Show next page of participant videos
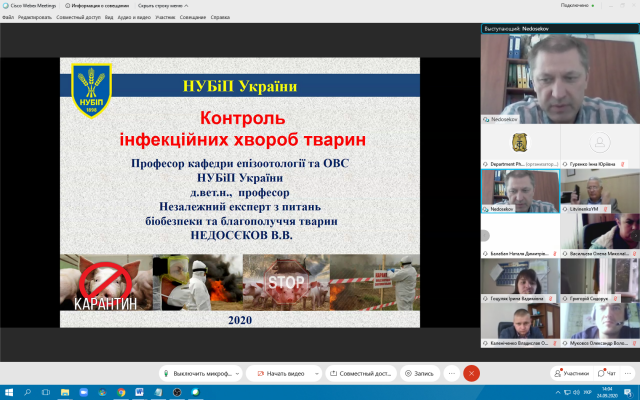The height and width of the screenshot is (400, 640). point(635,236)
